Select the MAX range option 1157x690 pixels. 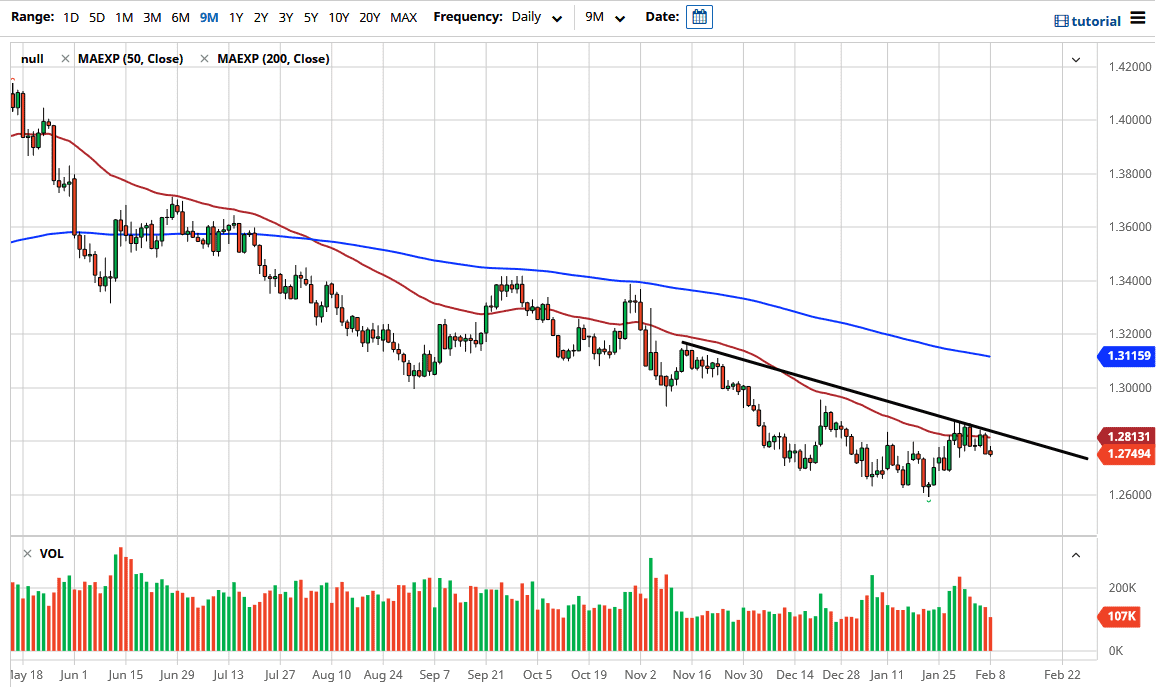pos(403,16)
